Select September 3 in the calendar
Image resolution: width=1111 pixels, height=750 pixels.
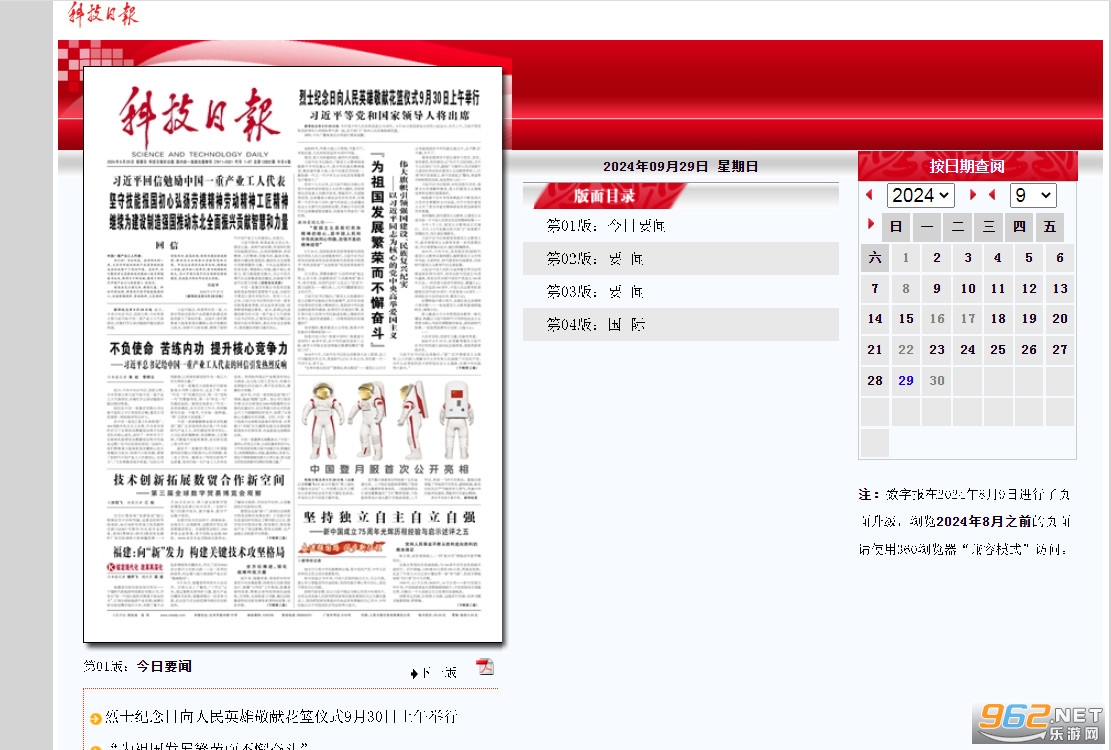pyautogui.click(x=968, y=258)
